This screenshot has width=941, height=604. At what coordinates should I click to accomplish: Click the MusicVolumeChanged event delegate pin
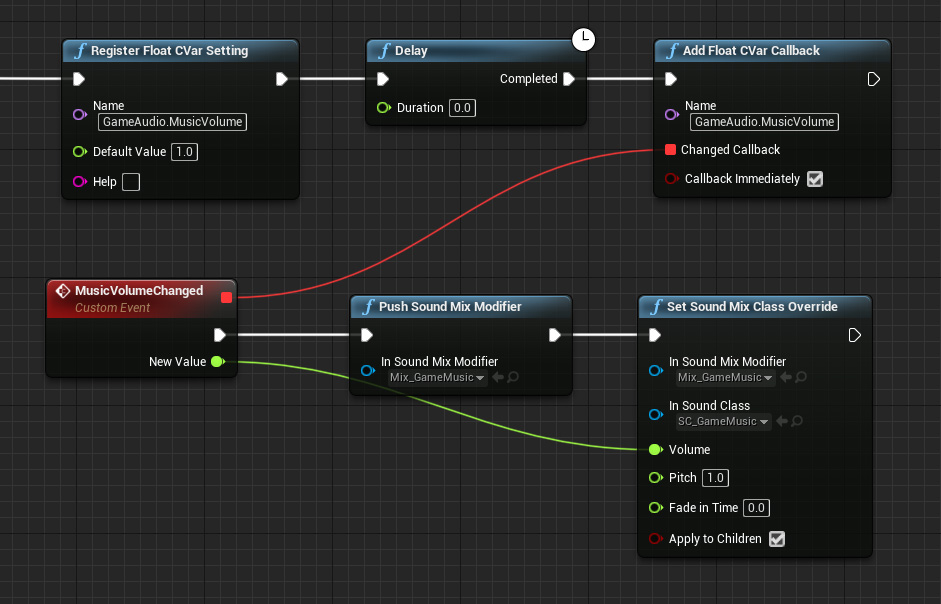tap(226, 298)
